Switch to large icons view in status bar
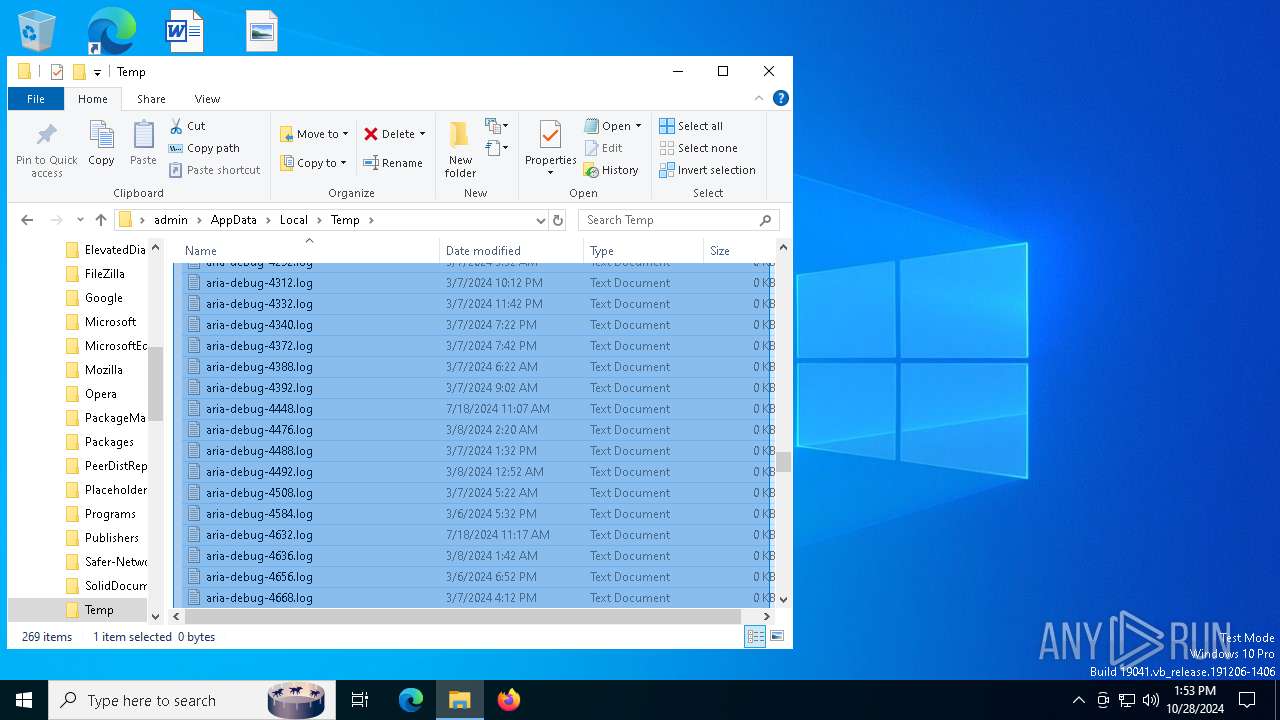1280x720 pixels. (777, 636)
